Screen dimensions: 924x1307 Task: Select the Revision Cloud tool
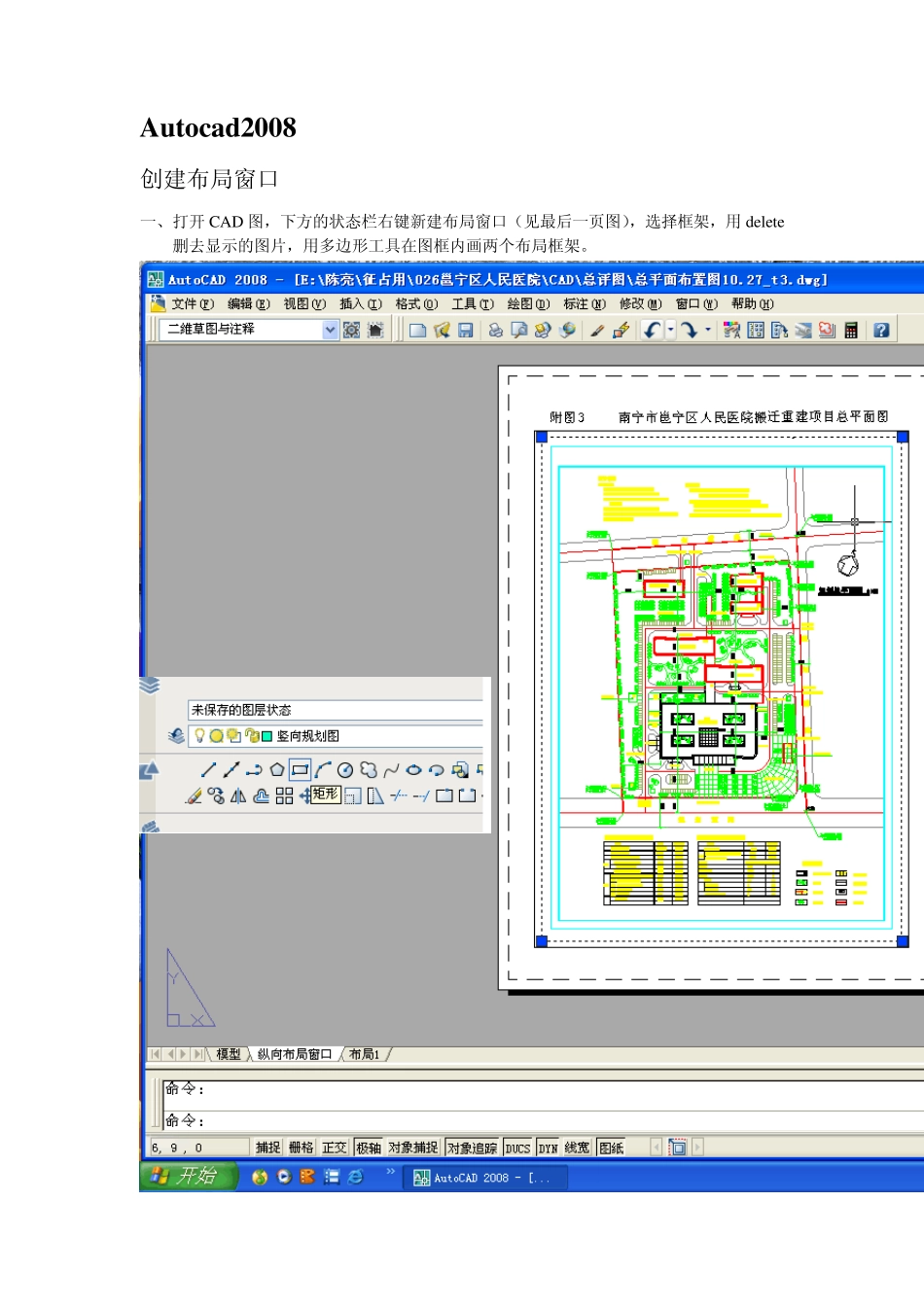369,770
